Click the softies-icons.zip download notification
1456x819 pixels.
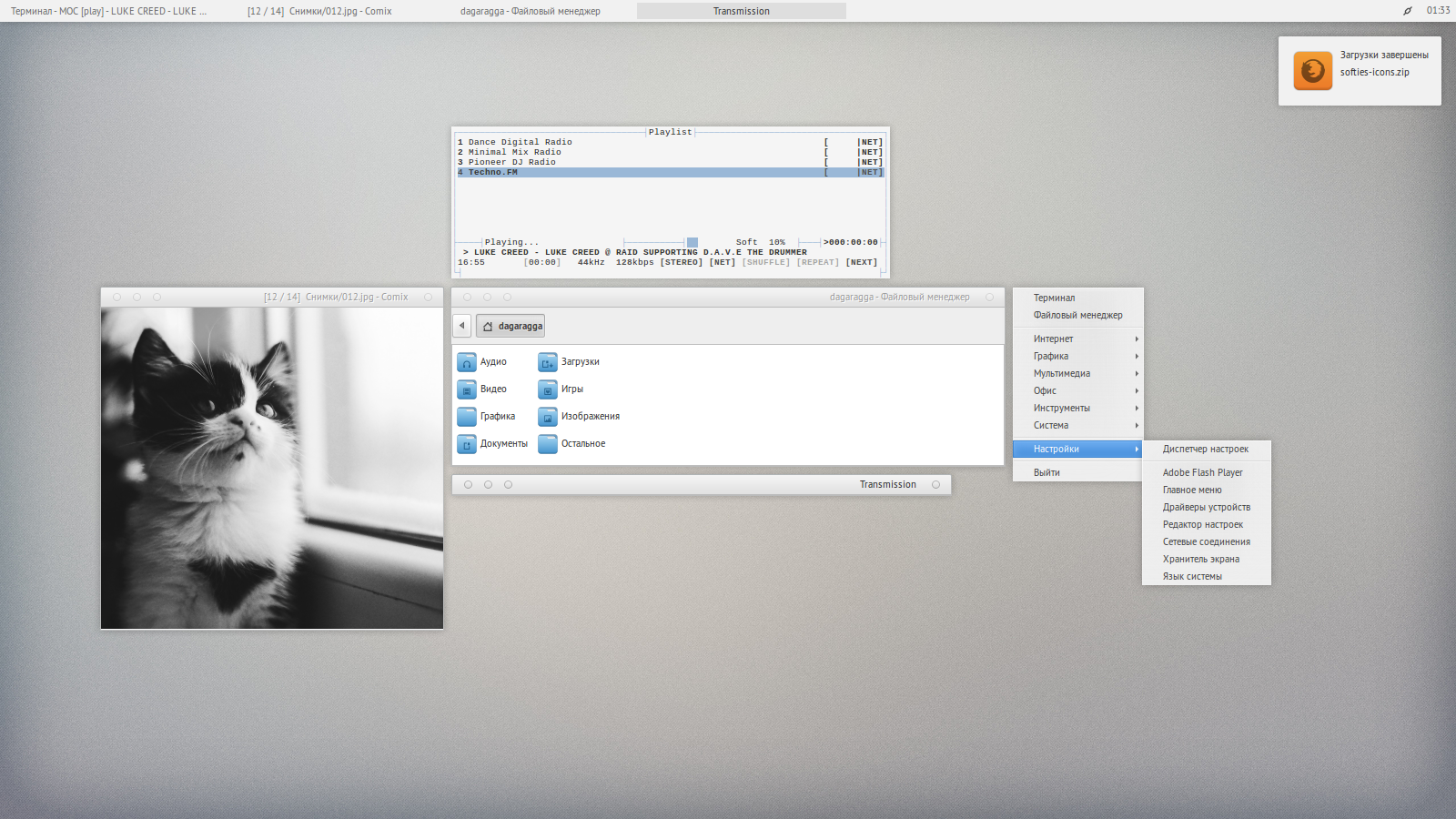[x=1360, y=71]
